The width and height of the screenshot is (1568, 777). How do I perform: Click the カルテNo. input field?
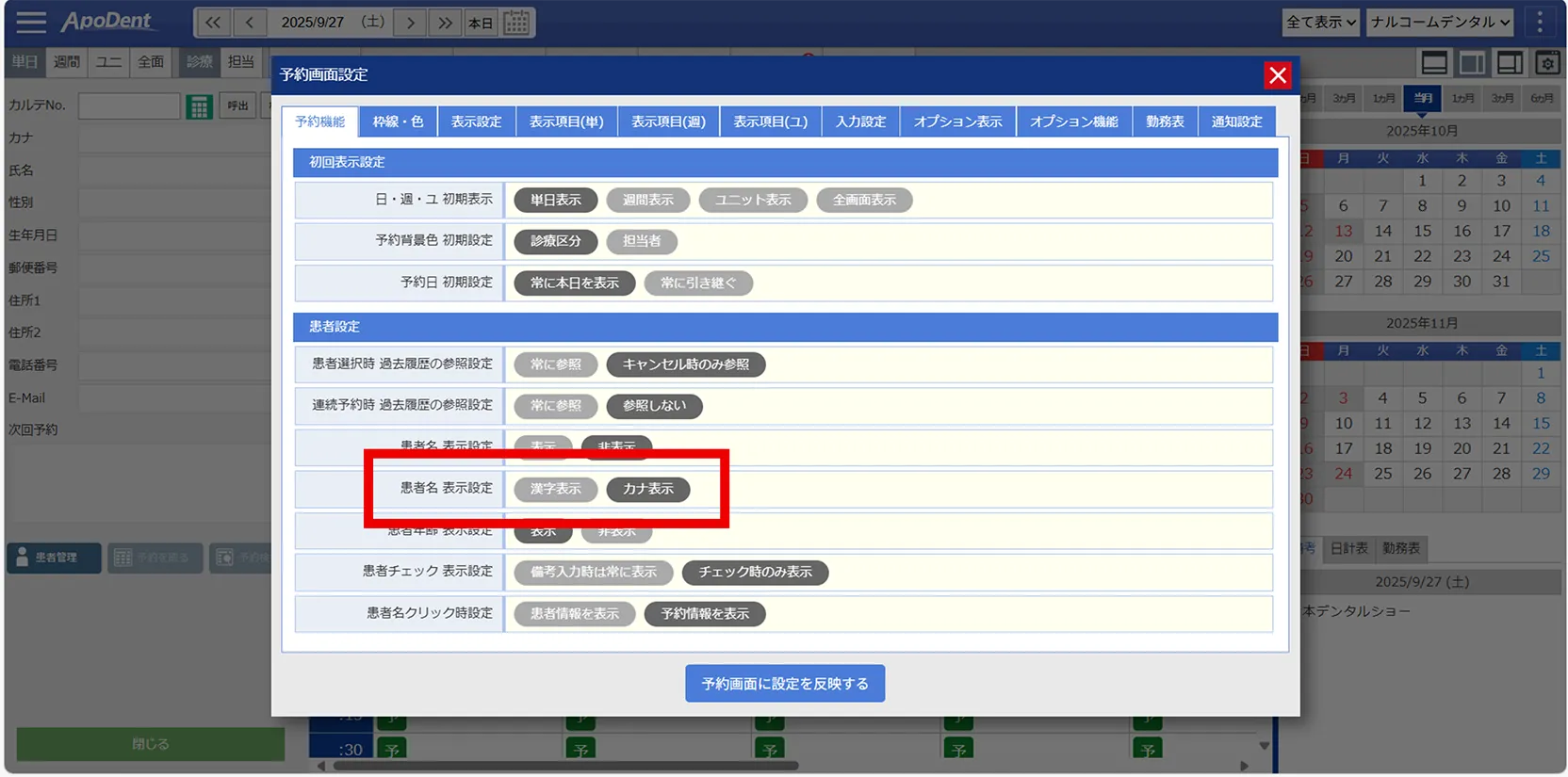129,105
